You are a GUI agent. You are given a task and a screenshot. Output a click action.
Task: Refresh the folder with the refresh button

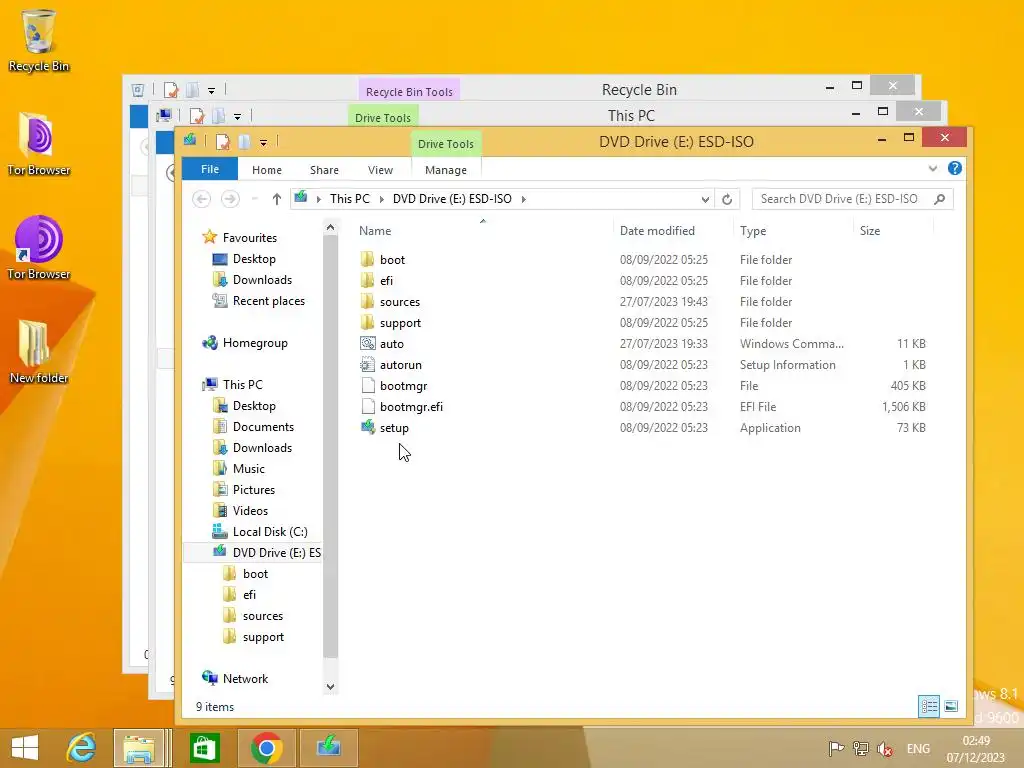pos(727,199)
